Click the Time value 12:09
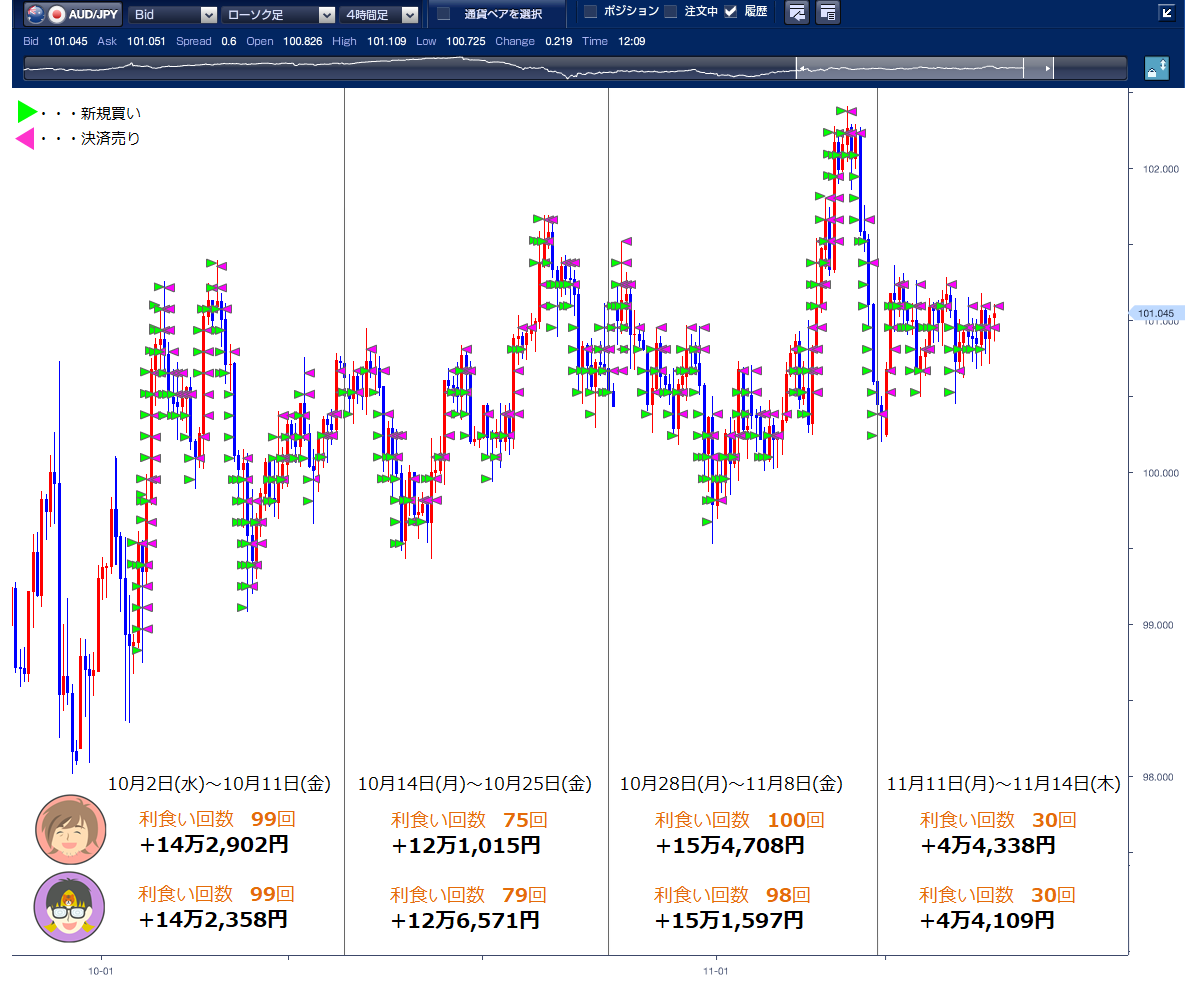 pos(632,42)
